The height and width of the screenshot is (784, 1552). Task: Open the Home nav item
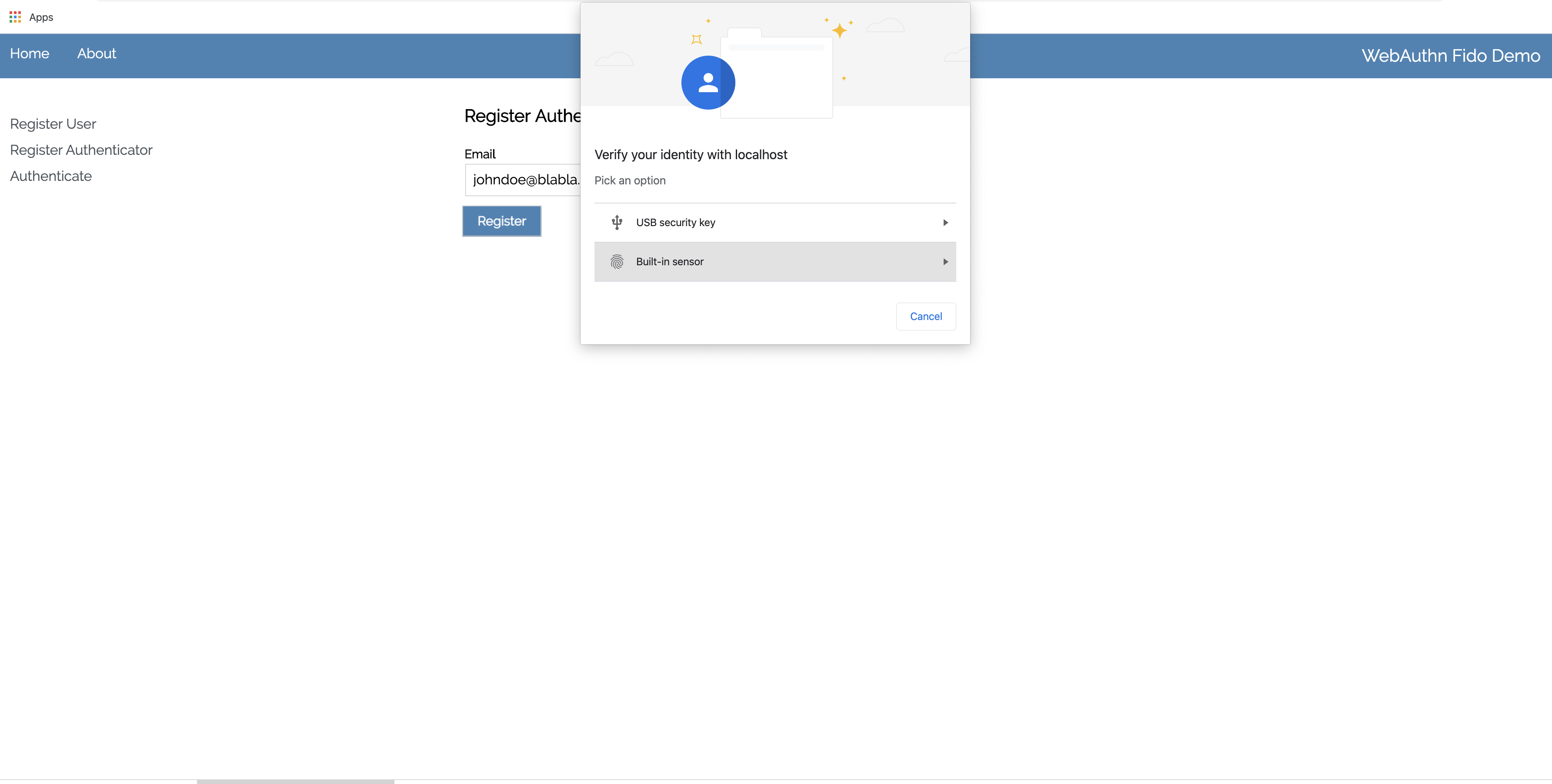coord(30,53)
